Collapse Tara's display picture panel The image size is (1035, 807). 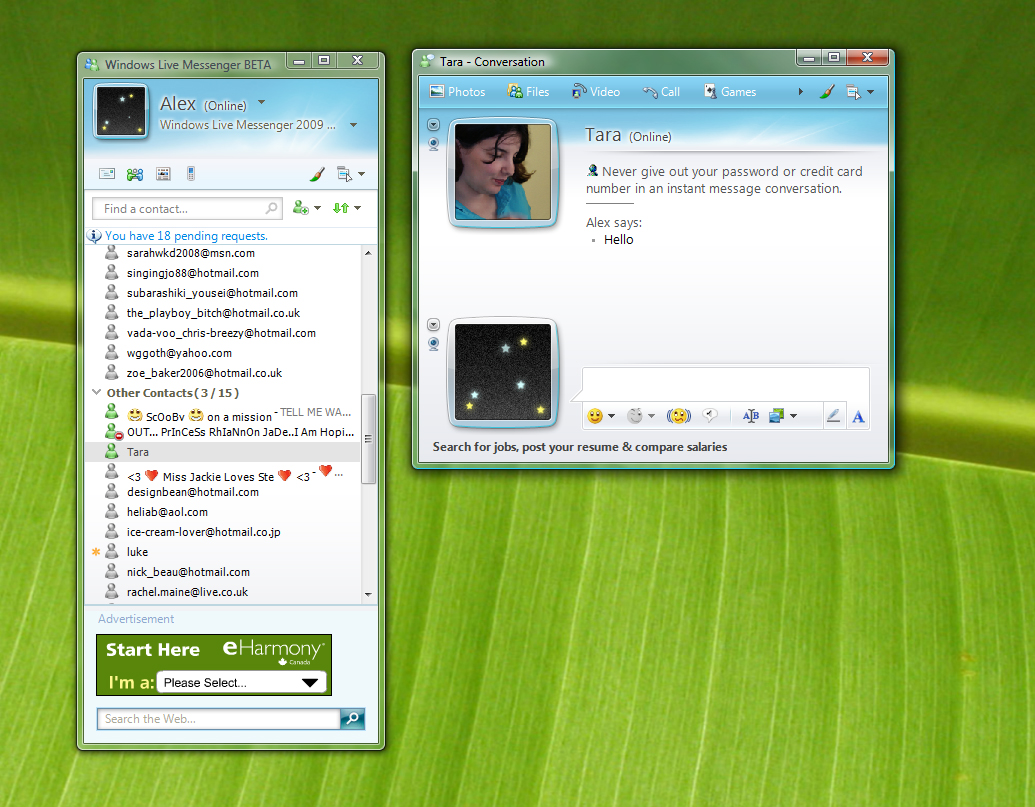tap(433, 124)
